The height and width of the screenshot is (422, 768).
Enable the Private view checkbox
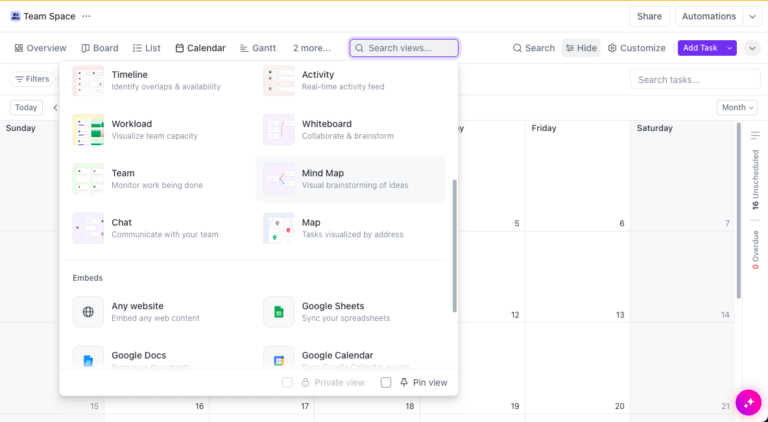[x=287, y=382]
